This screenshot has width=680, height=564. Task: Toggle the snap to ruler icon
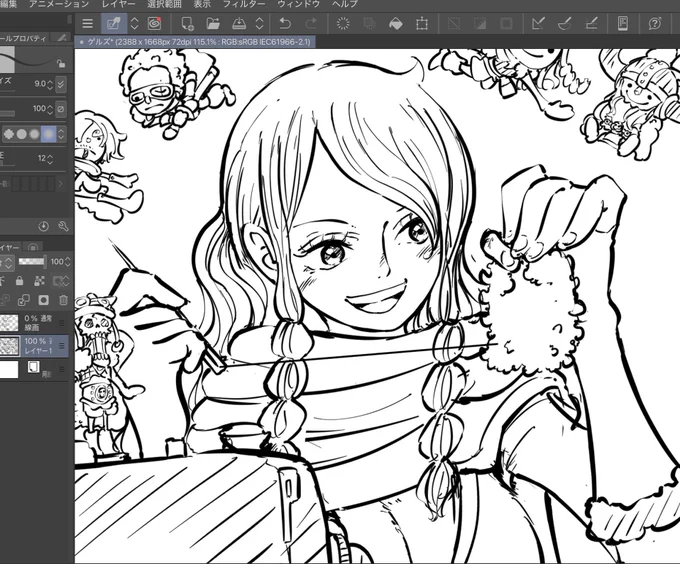[538, 23]
